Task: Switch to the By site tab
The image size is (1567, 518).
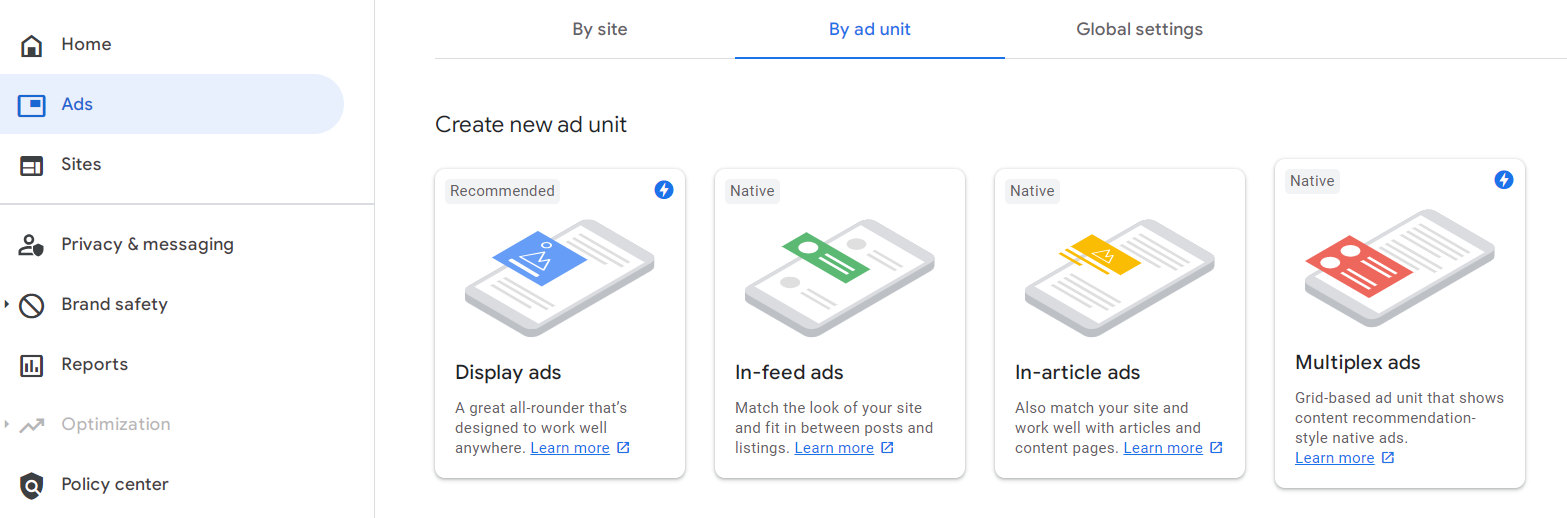Action: tap(600, 29)
